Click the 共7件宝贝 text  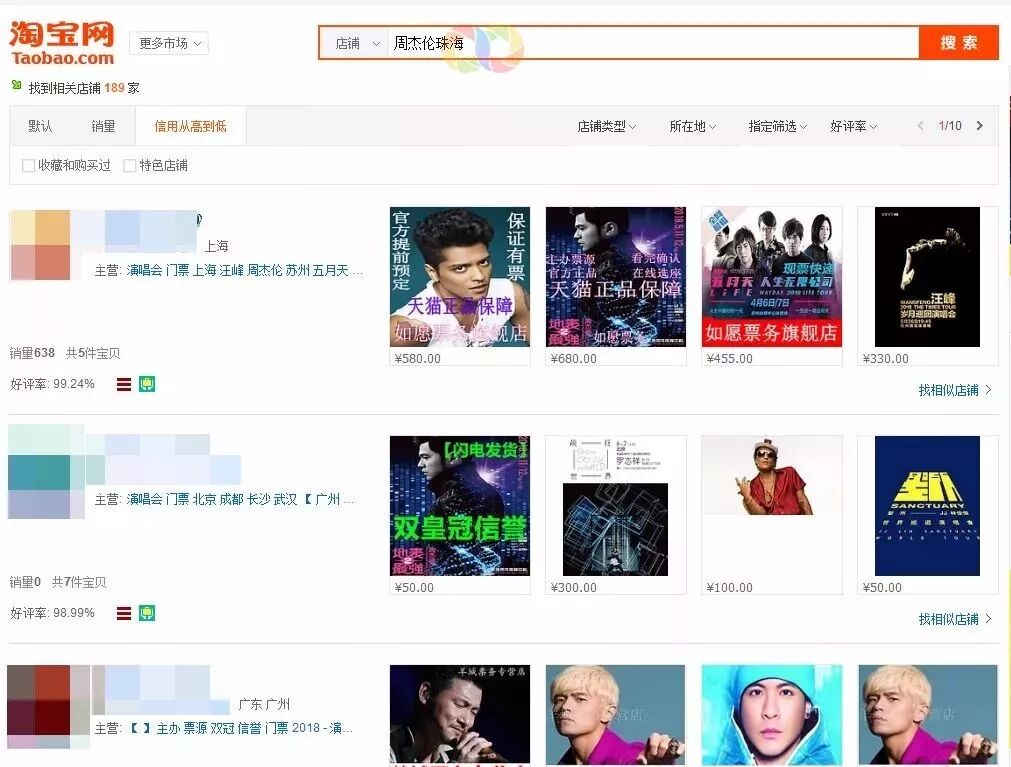79,582
